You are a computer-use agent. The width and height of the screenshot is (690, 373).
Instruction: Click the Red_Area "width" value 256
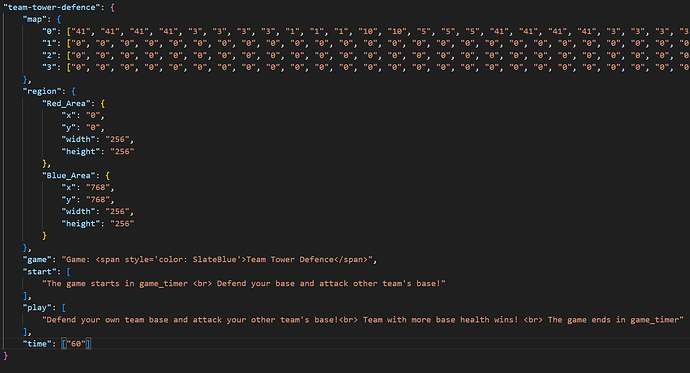pos(117,139)
